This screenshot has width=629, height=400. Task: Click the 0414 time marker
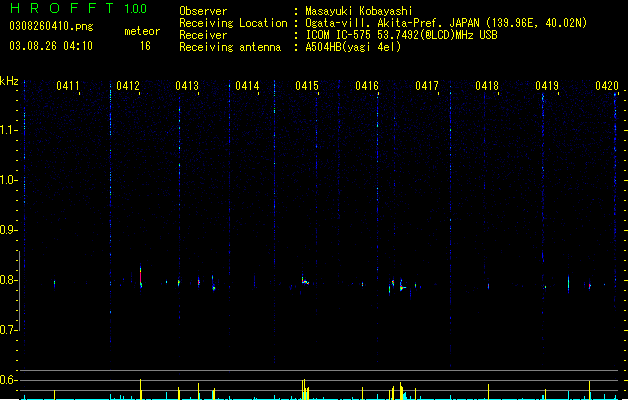[x=247, y=86]
